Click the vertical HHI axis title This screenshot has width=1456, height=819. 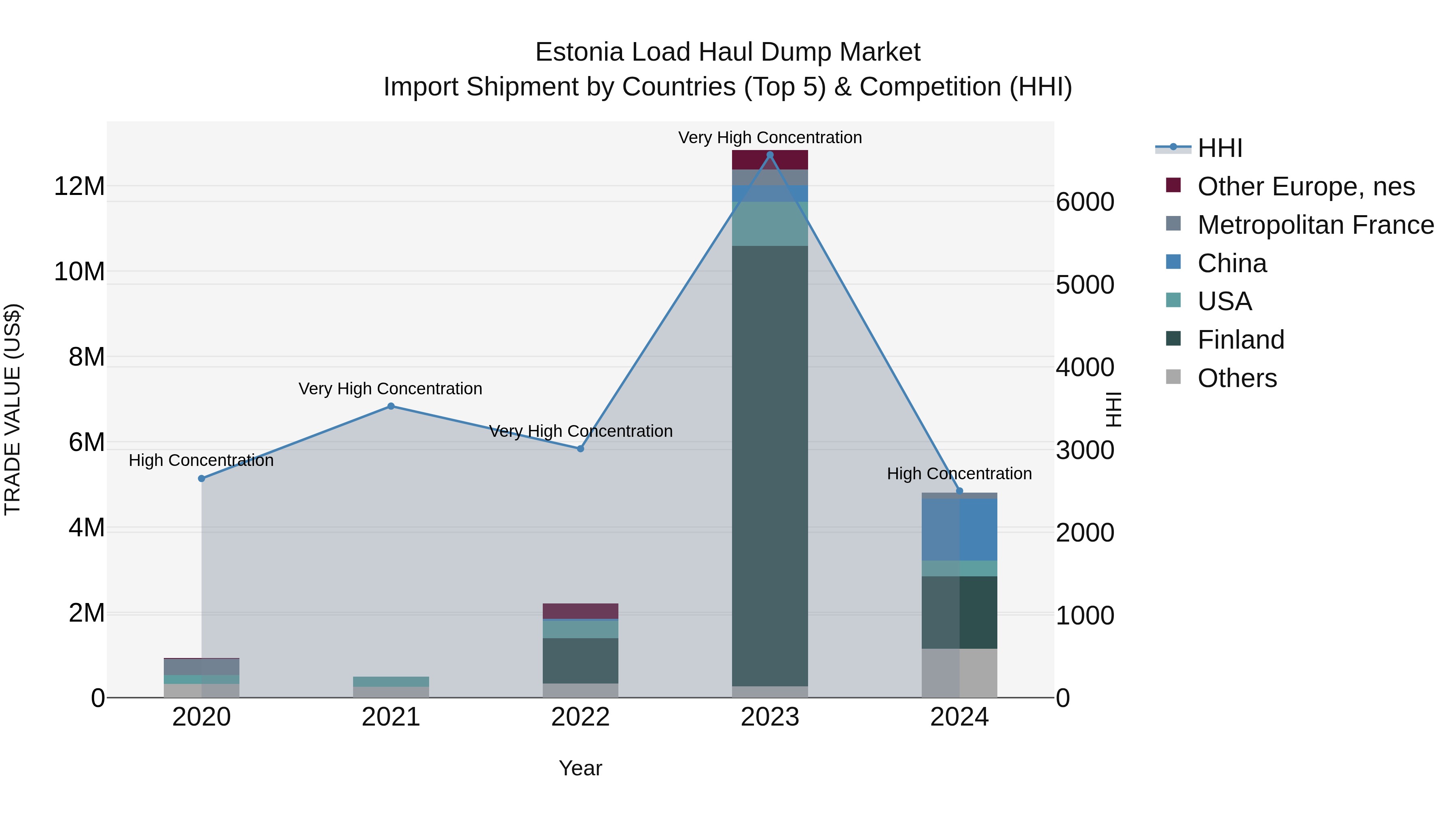pyautogui.click(x=1113, y=410)
